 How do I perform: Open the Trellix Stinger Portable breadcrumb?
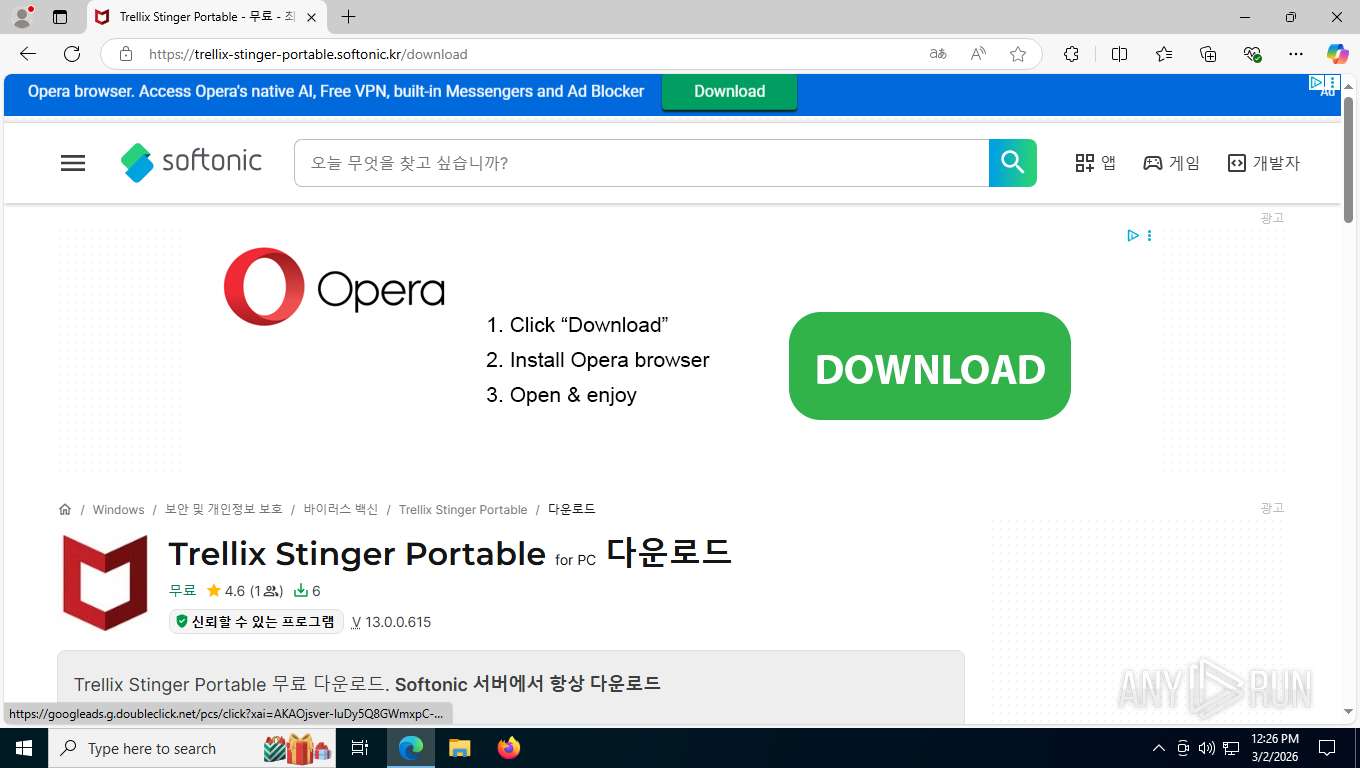[463, 510]
